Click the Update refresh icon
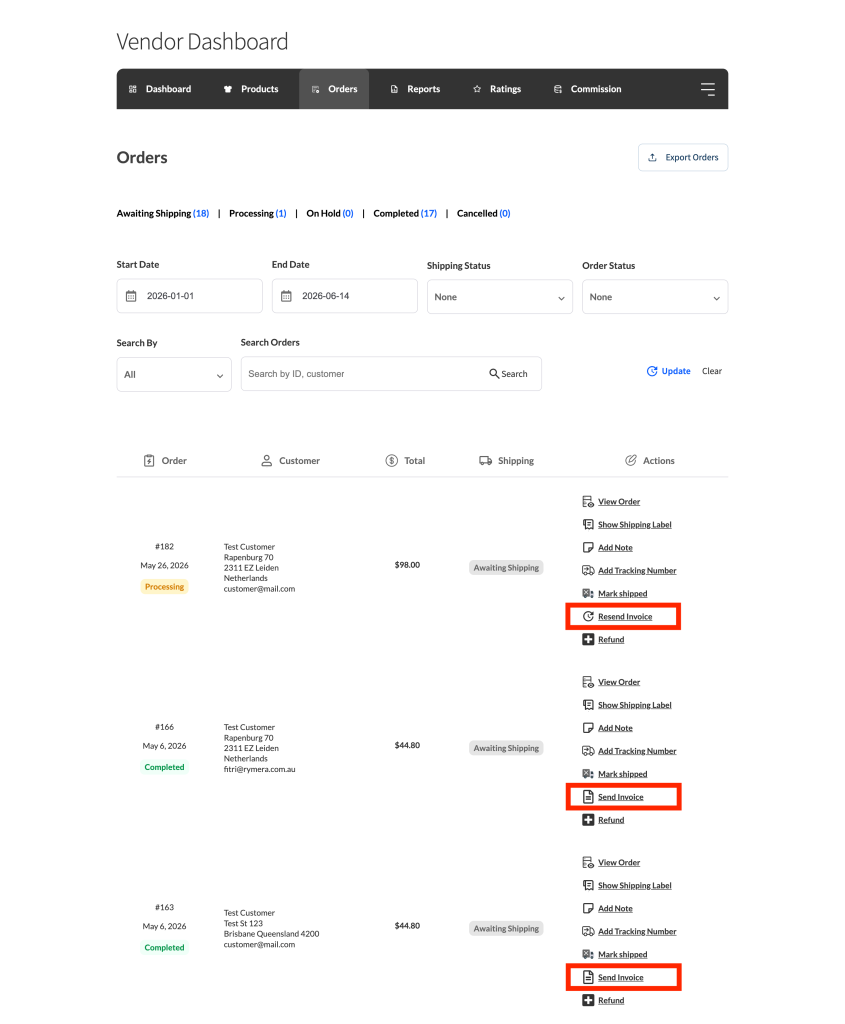845x1024 pixels. point(652,371)
